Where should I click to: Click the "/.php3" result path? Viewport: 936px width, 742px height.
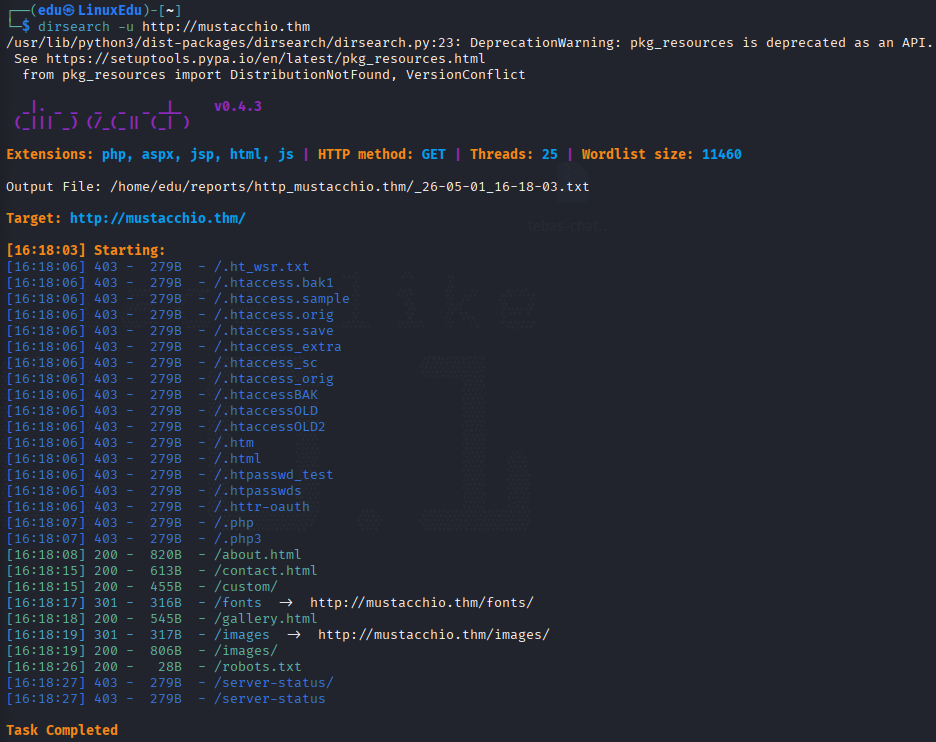click(x=238, y=539)
